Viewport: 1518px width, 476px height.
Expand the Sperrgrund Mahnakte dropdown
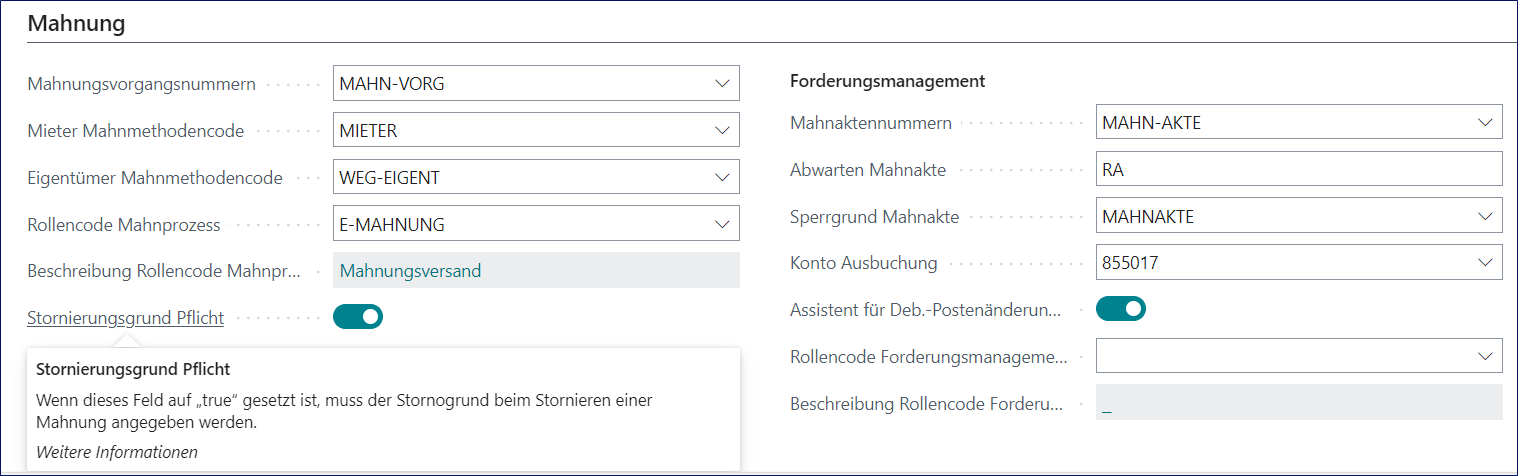[x=1484, y=216]
